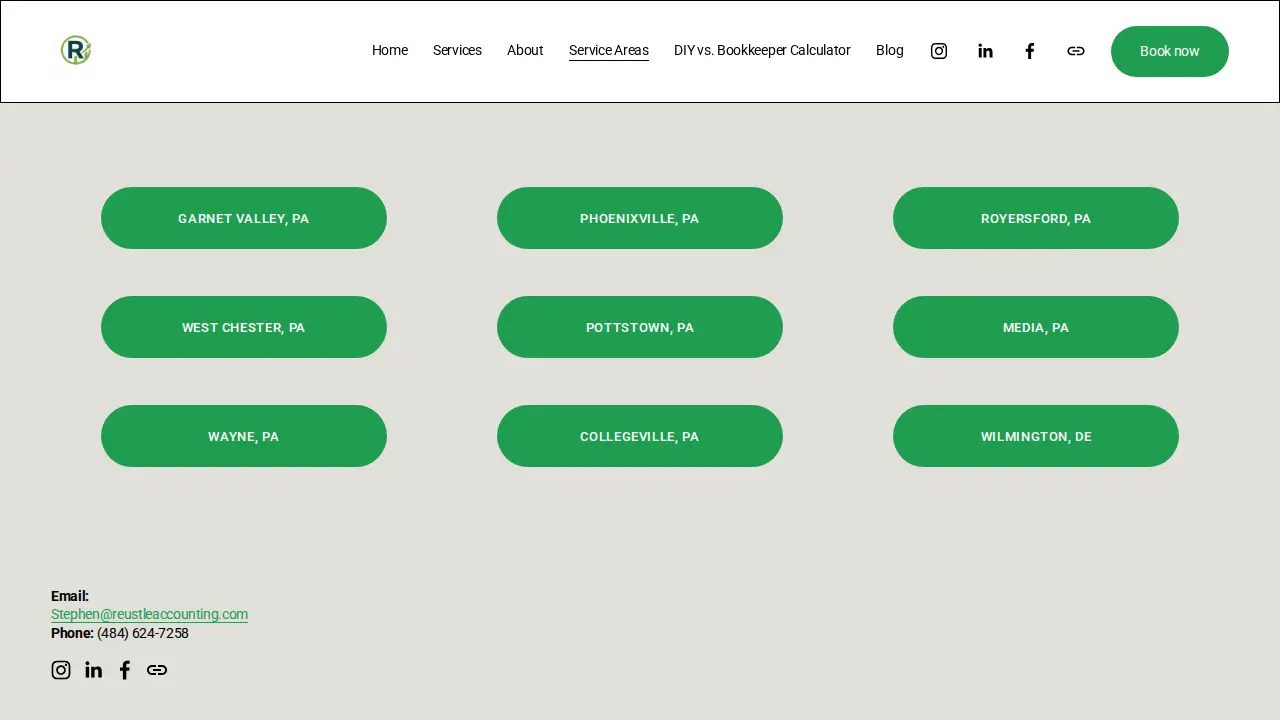The height and width of the screenshot is (720, 1280).
Task: Select West Chester, PA button
Action: point(244,327)
